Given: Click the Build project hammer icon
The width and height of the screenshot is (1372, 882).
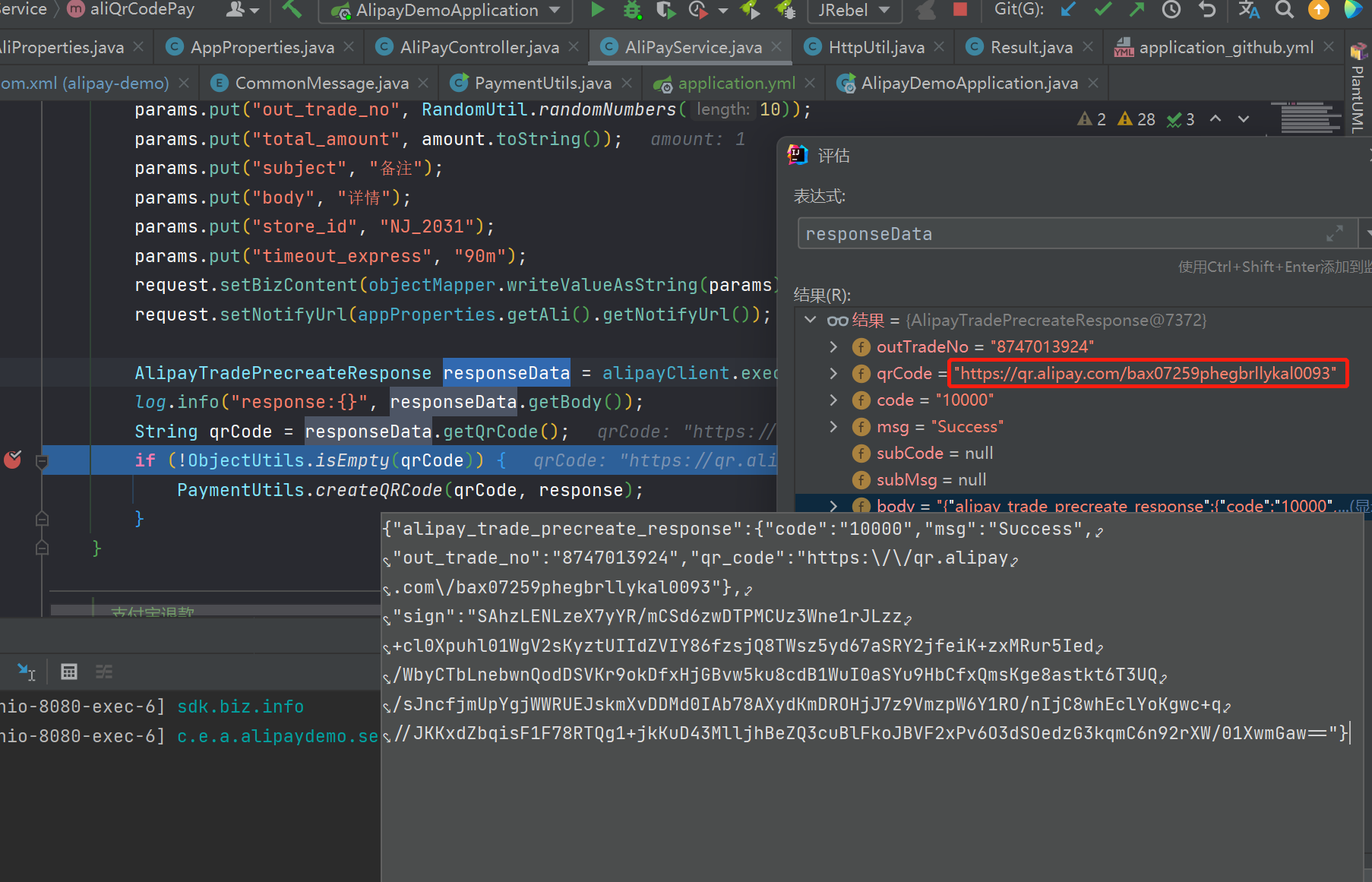Looking at the screenshot, I should (292, 9).
